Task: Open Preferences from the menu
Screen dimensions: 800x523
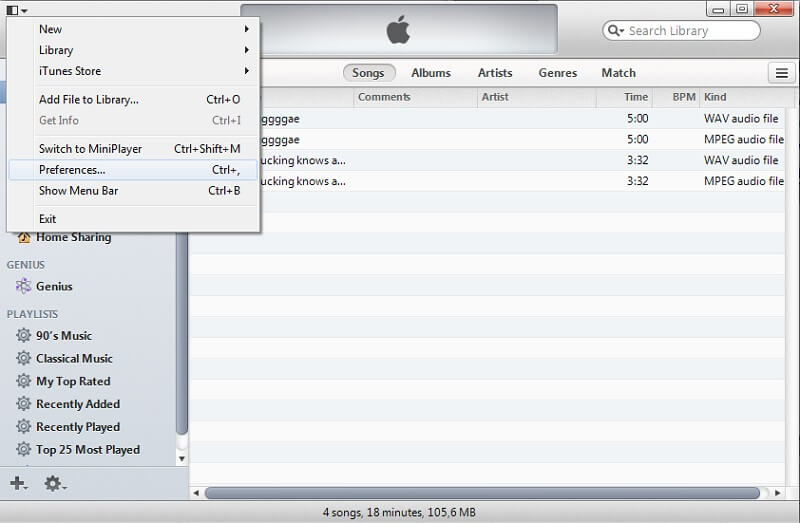Action: click(133, 170)
